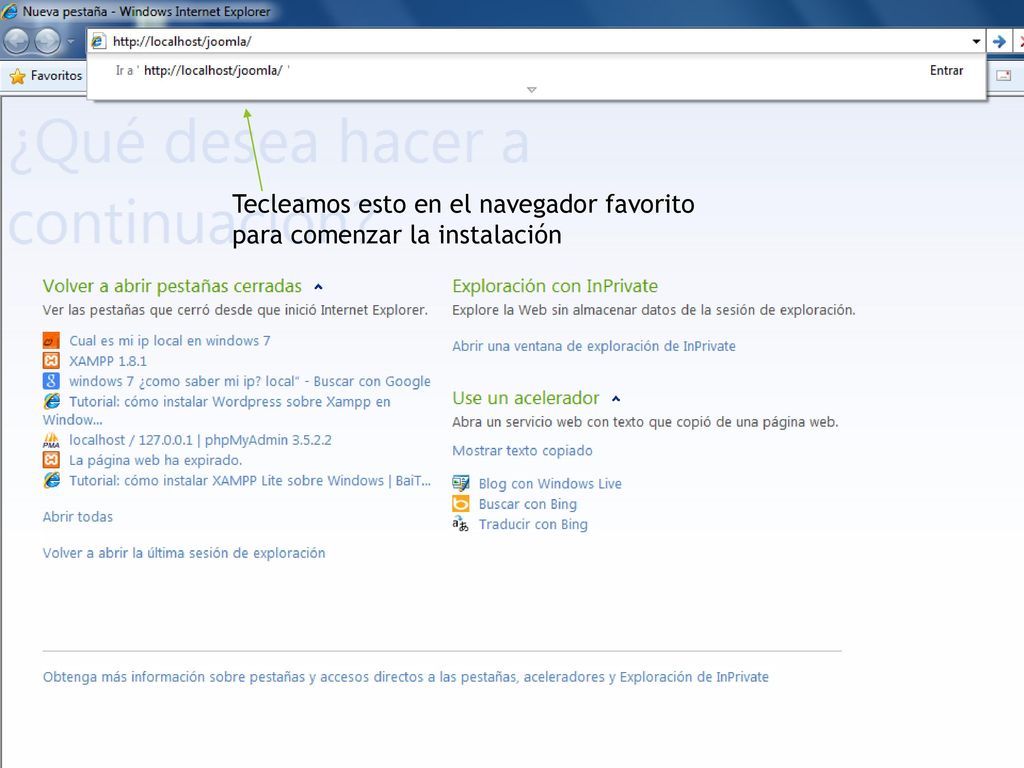Expand the autocomplete list with the down chevron
The height and width of the screenshot is (768, 1024).
point(532,89)
